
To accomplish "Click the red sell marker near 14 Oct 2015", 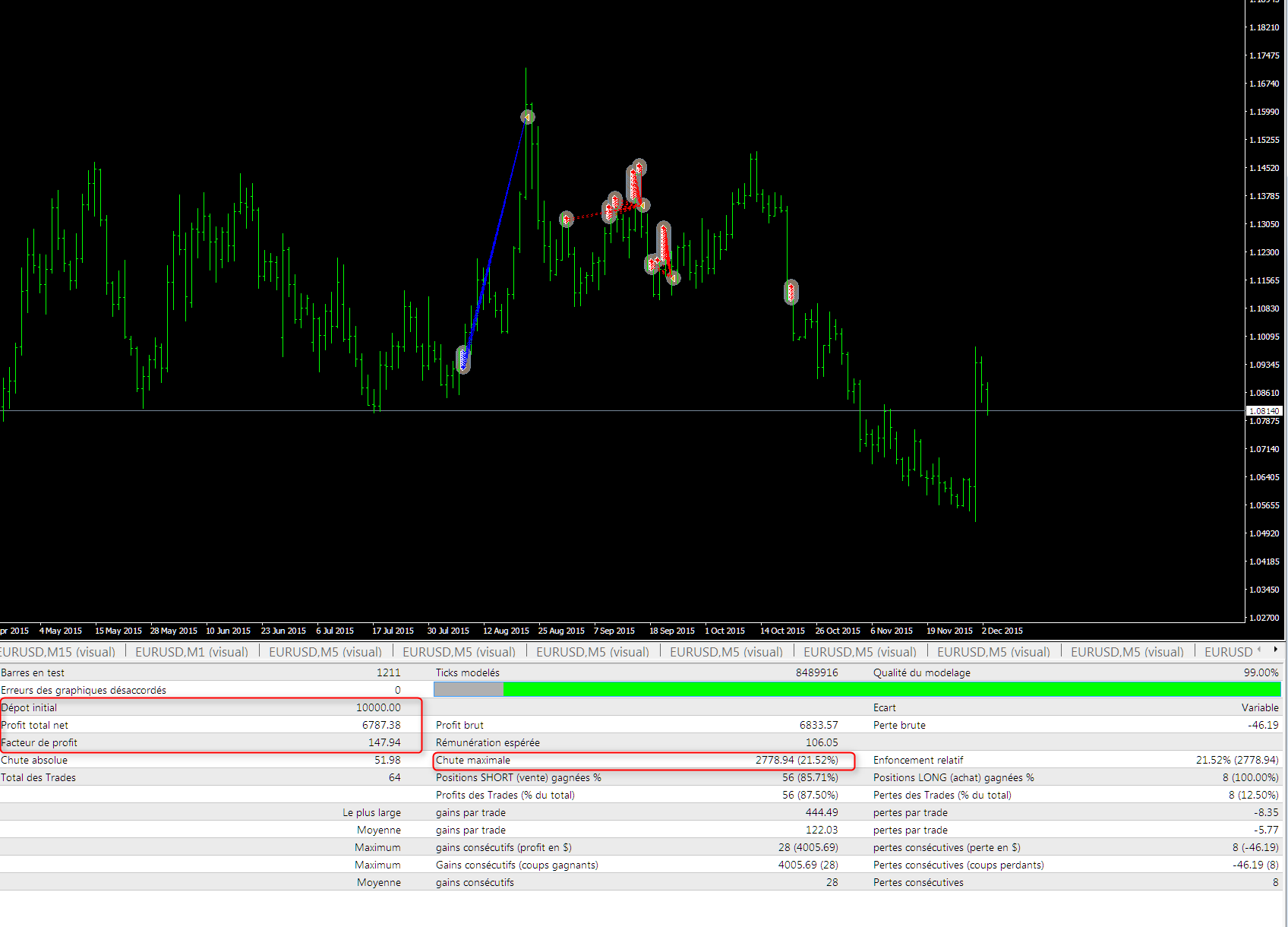I will coord(791,292).
